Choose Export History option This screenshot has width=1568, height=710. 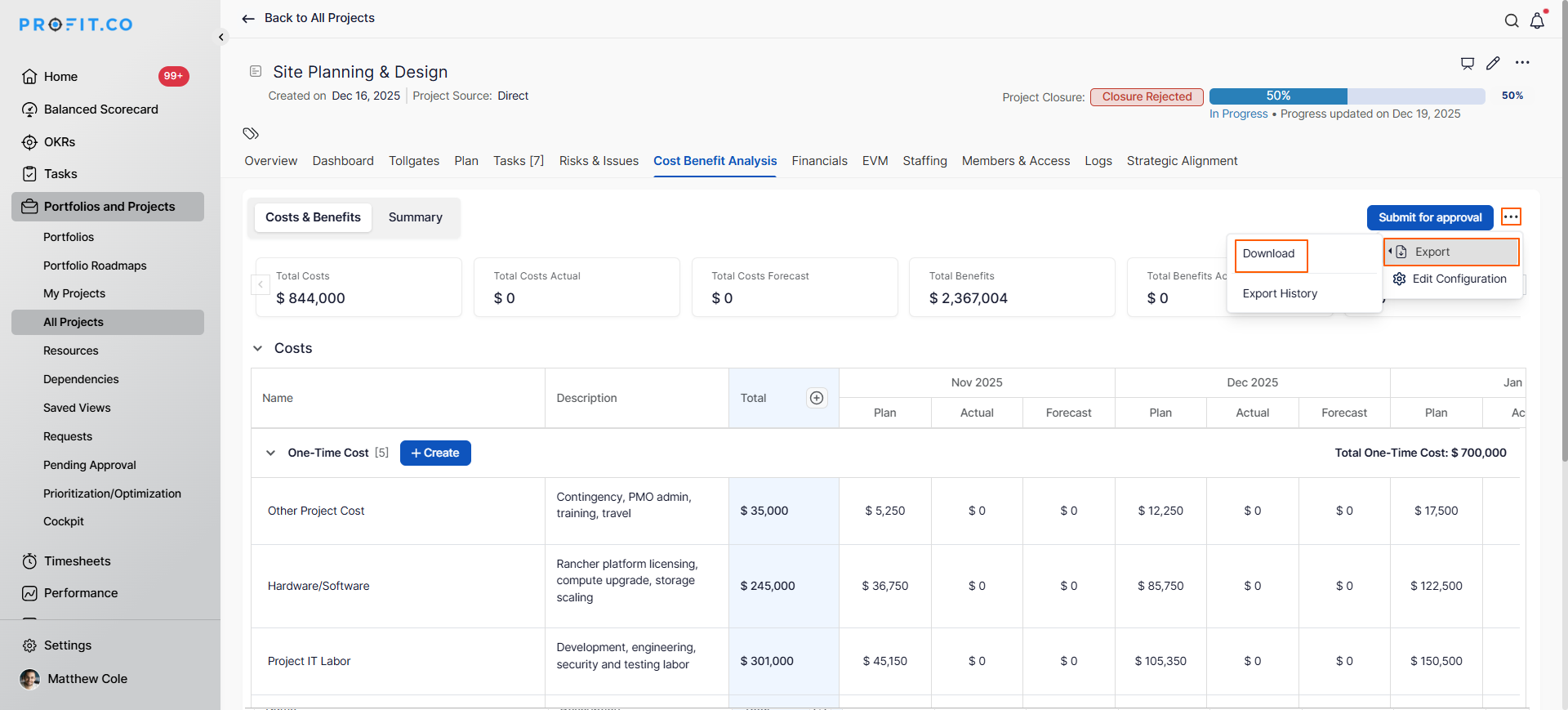tap(1280, 293)
